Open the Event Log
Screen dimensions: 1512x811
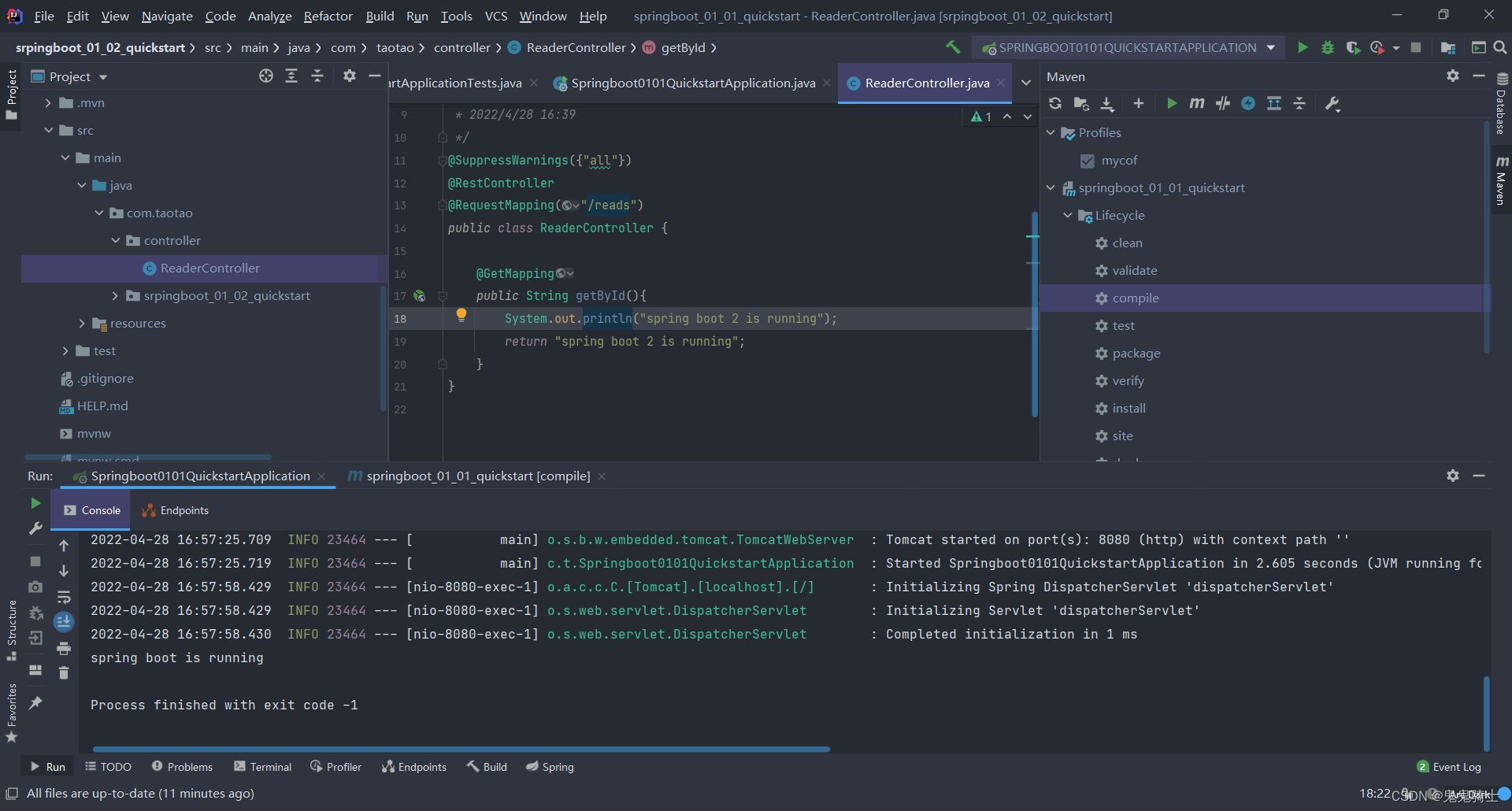click(x=1449, y=767)
